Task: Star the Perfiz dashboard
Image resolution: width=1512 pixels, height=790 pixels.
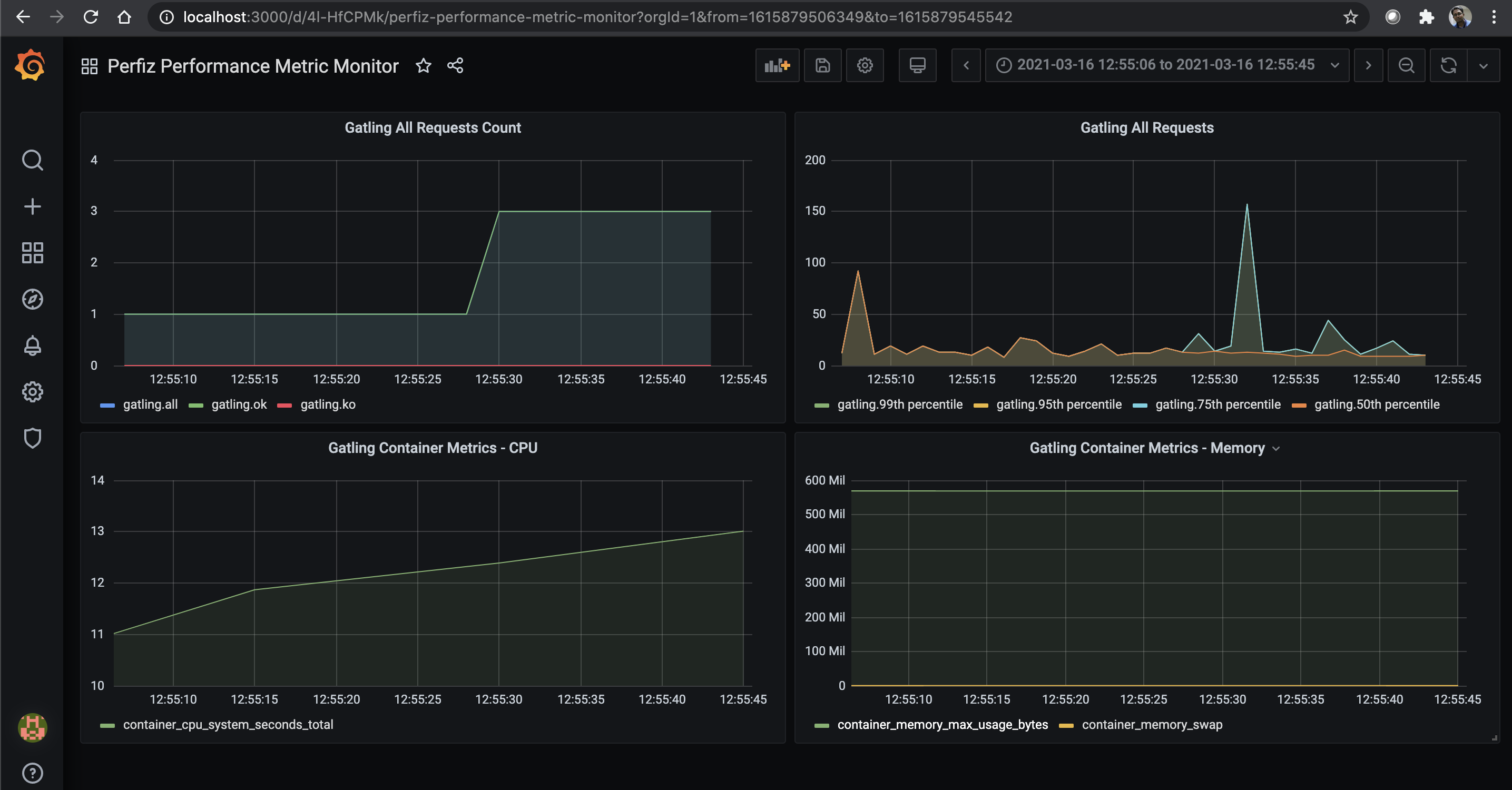Action: pyautogui.click(x=423, y=65)
